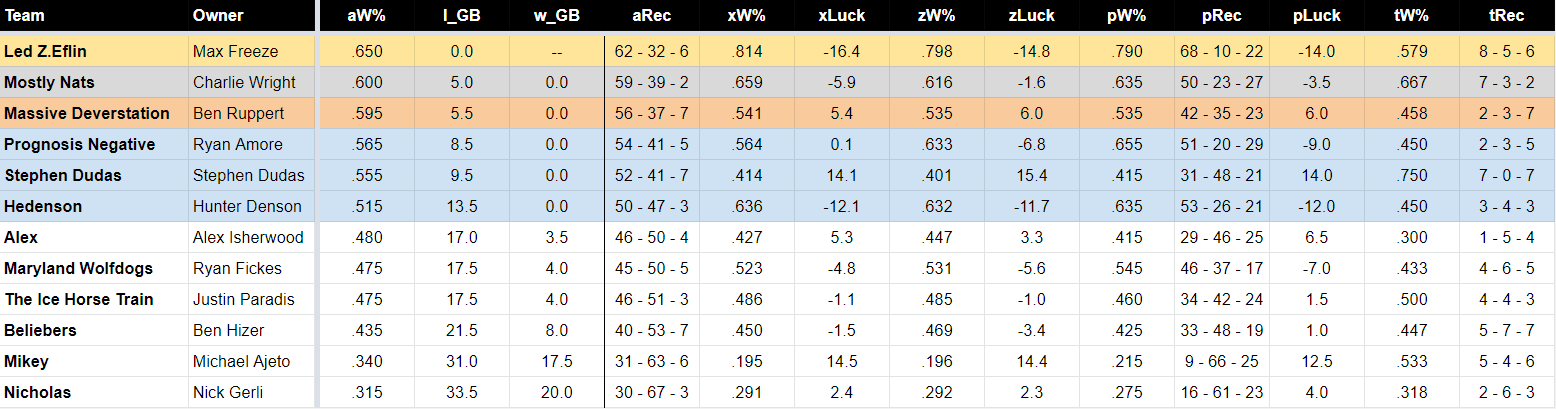Viewport: 1556px width, 409px height.
Task: Select Hedenson's aRec 50 - 47 - 3
Action: click(652, 206)
